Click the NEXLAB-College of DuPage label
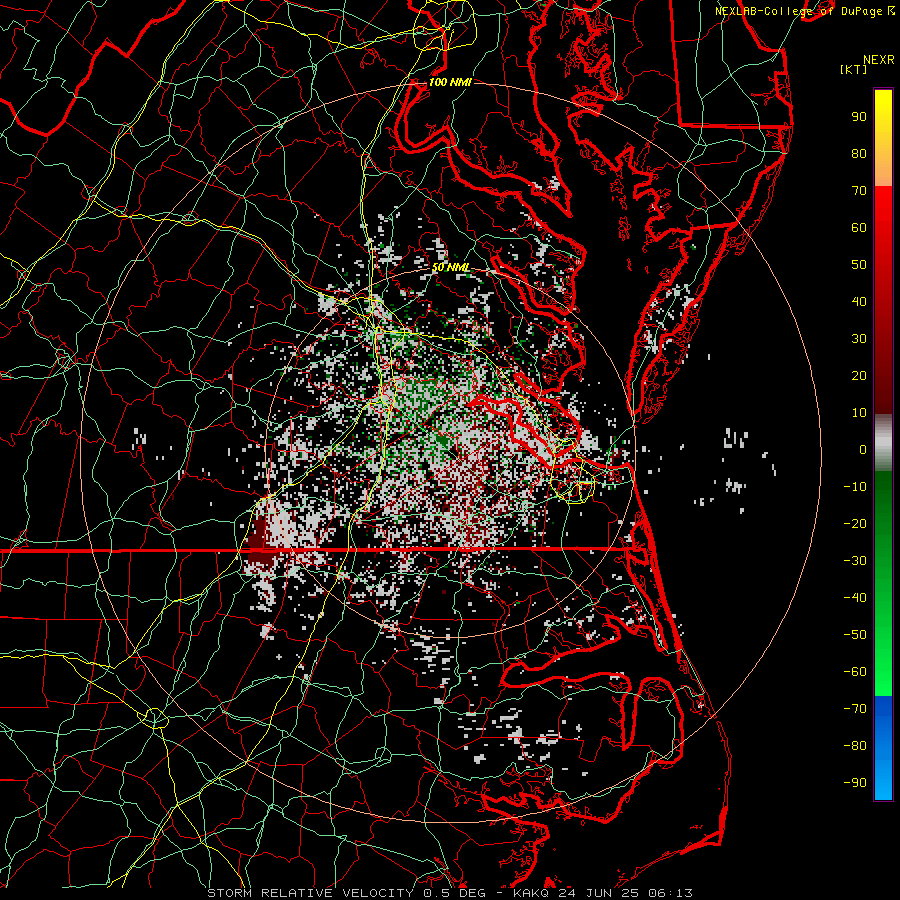The height and width of the screenshot is (900, 900). point(800,11)
